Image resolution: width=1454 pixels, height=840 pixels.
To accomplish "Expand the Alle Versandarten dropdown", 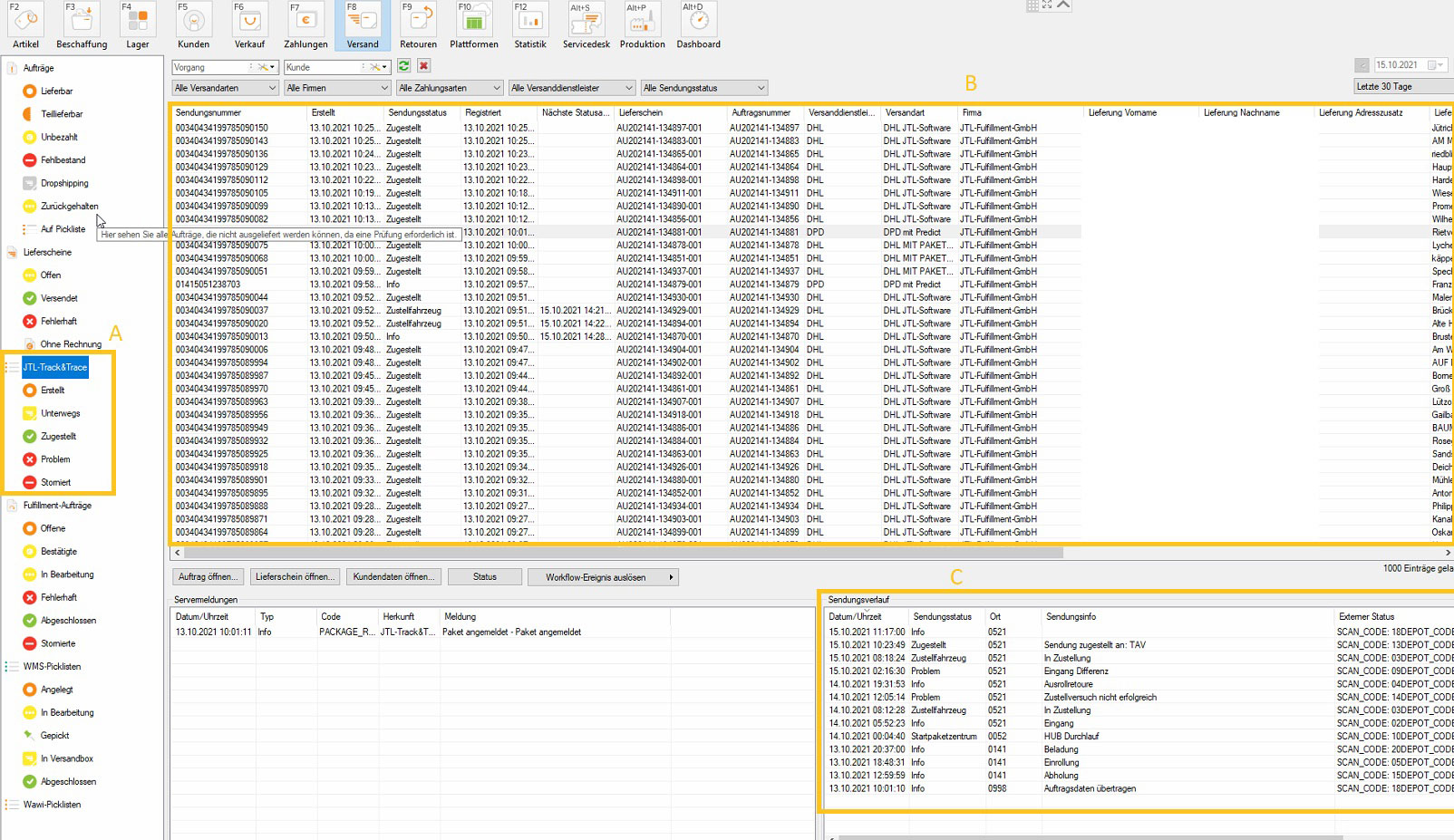I will (x=225, y=88).
